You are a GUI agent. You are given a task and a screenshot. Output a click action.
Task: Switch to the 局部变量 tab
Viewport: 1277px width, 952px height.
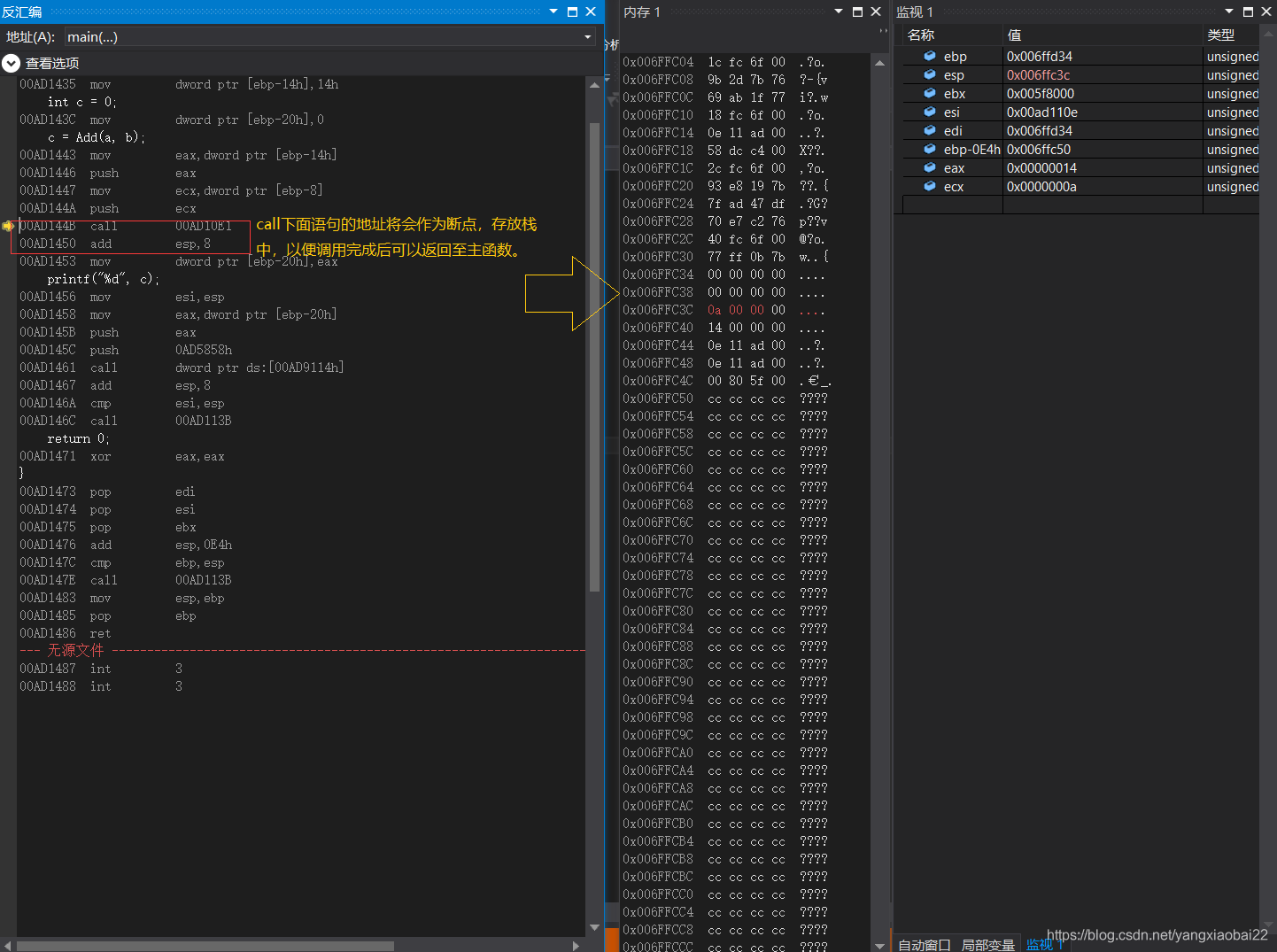click(x=988, y=945)
